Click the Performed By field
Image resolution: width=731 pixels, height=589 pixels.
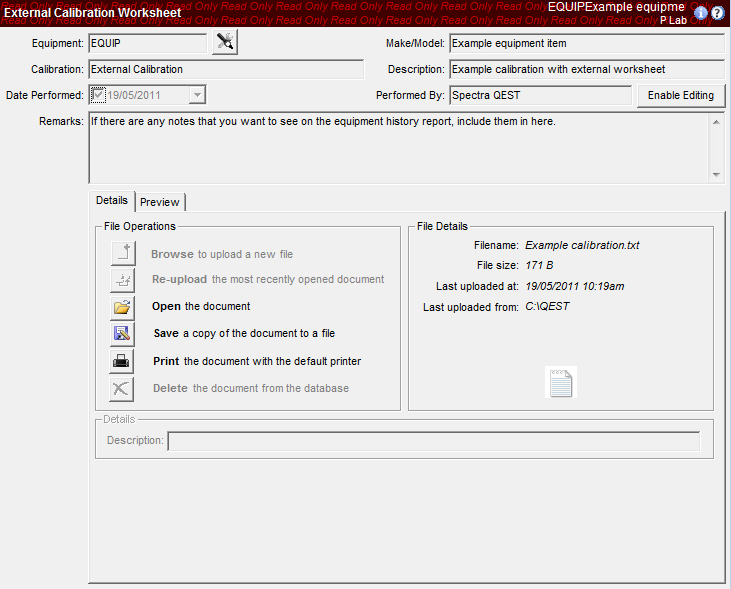tap(539, 95)
